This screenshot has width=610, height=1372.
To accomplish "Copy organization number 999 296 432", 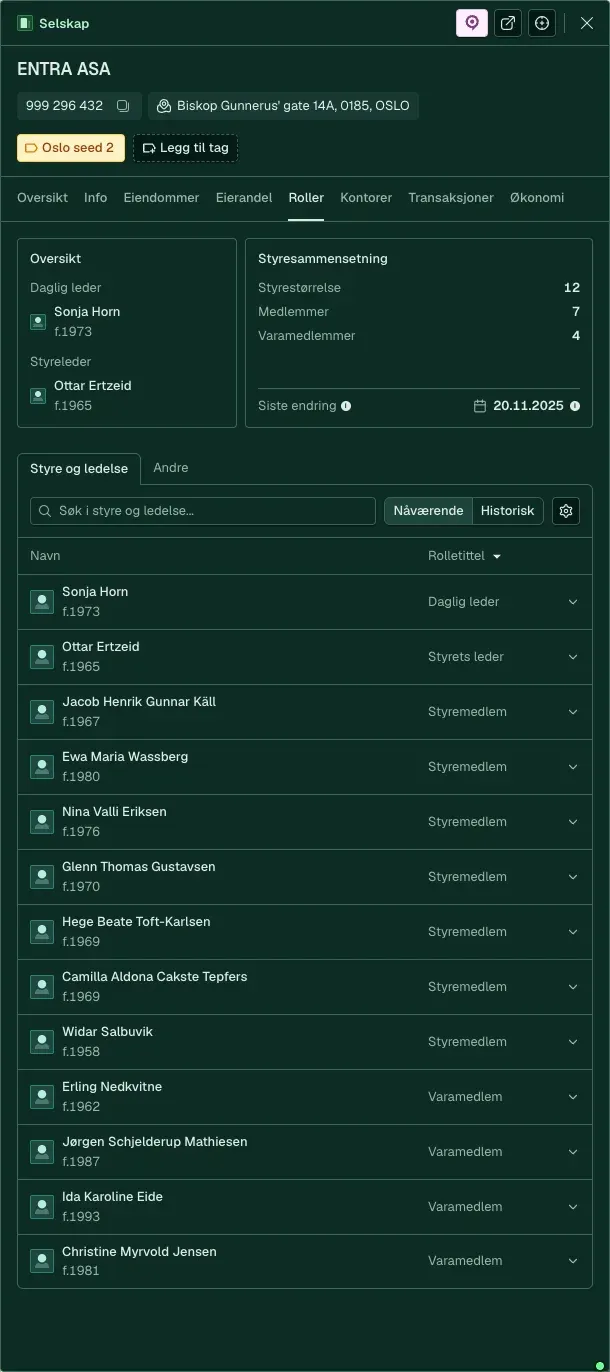I will 123,106.
